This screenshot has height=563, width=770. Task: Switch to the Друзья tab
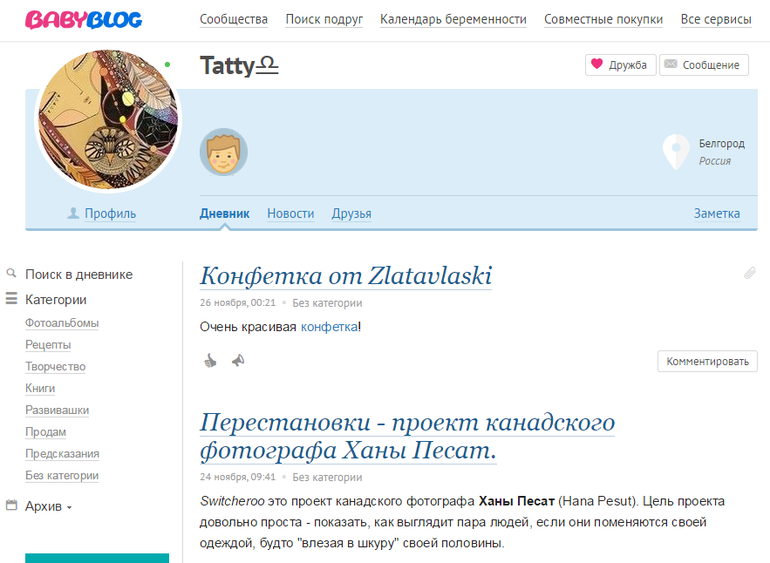click(352, 214)
